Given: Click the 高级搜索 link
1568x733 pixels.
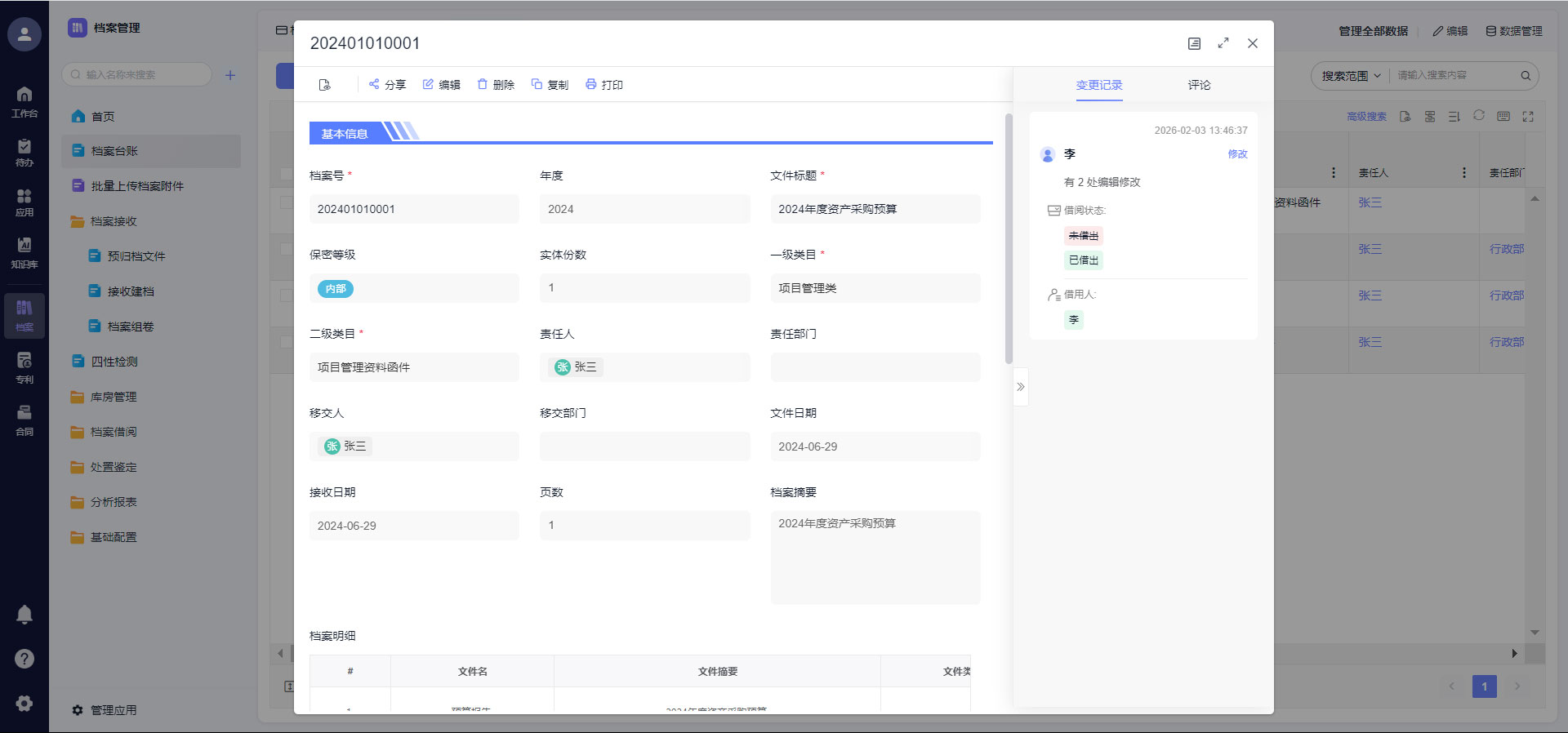Looking at the screenshot, I should coord(1366,117).
